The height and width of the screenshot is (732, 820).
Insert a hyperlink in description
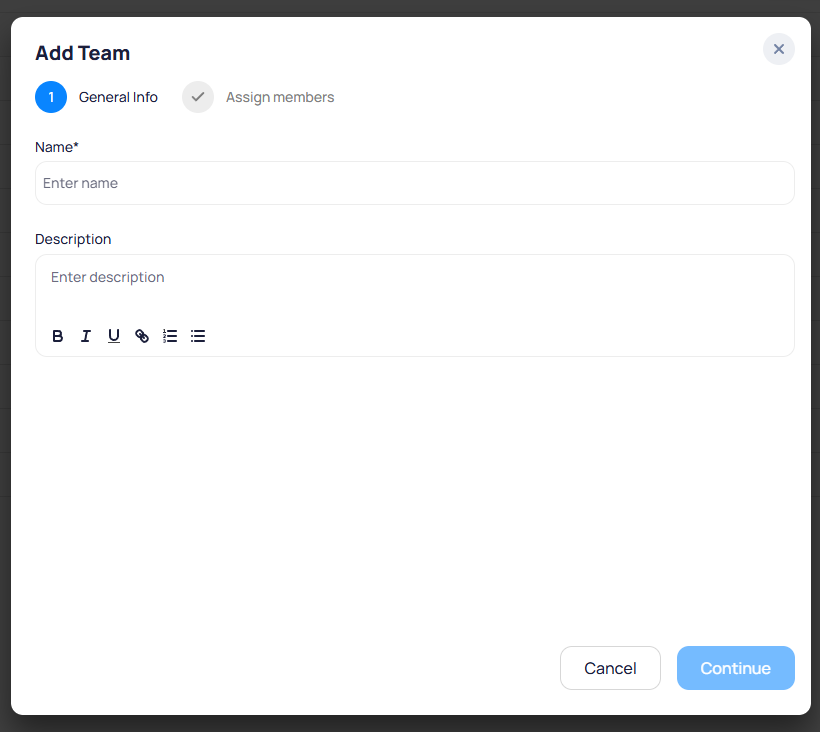click(142, 336)
